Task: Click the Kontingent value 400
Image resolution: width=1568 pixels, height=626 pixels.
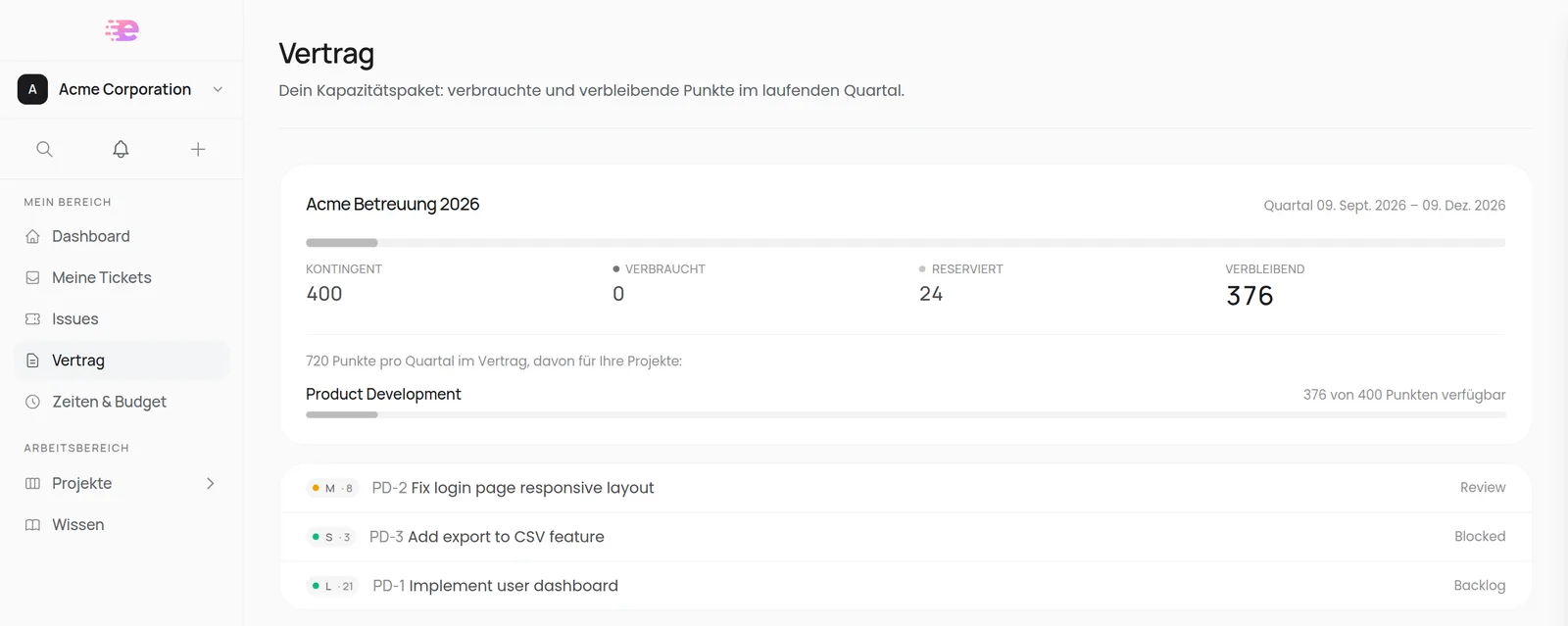Action: tap(324, 294)
